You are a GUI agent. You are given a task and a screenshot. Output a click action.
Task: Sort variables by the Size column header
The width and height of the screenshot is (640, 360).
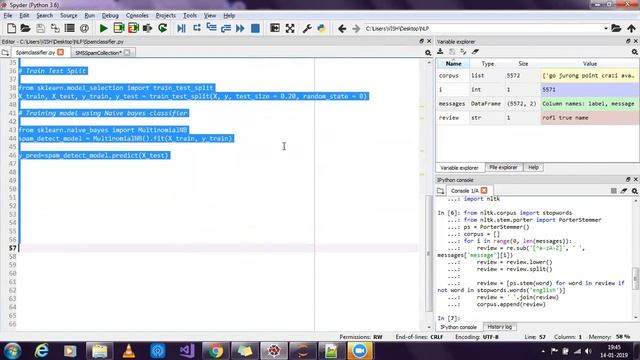(523, 64)
